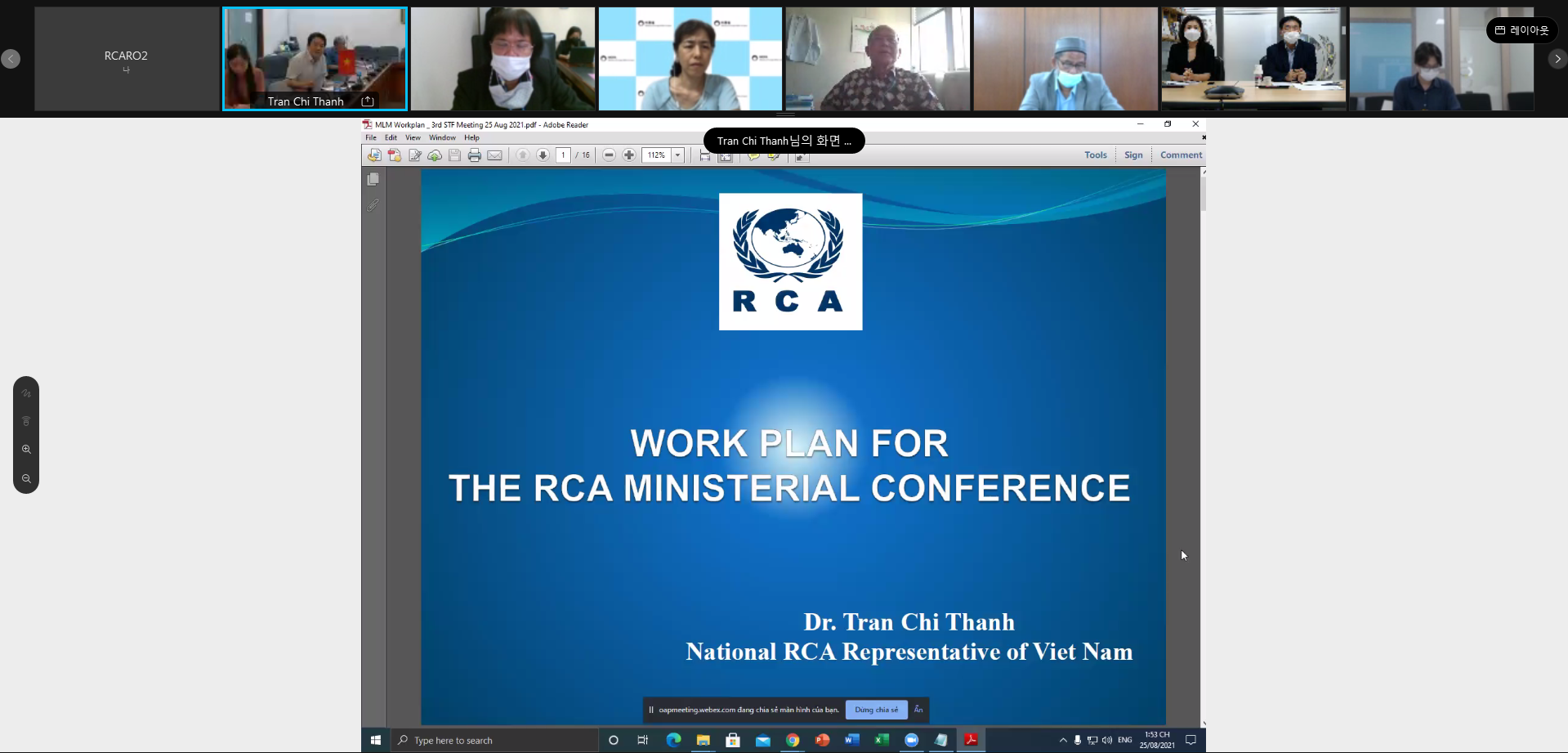Open the Window menu
Screen dimensions: 1568x753
[442, 137]
